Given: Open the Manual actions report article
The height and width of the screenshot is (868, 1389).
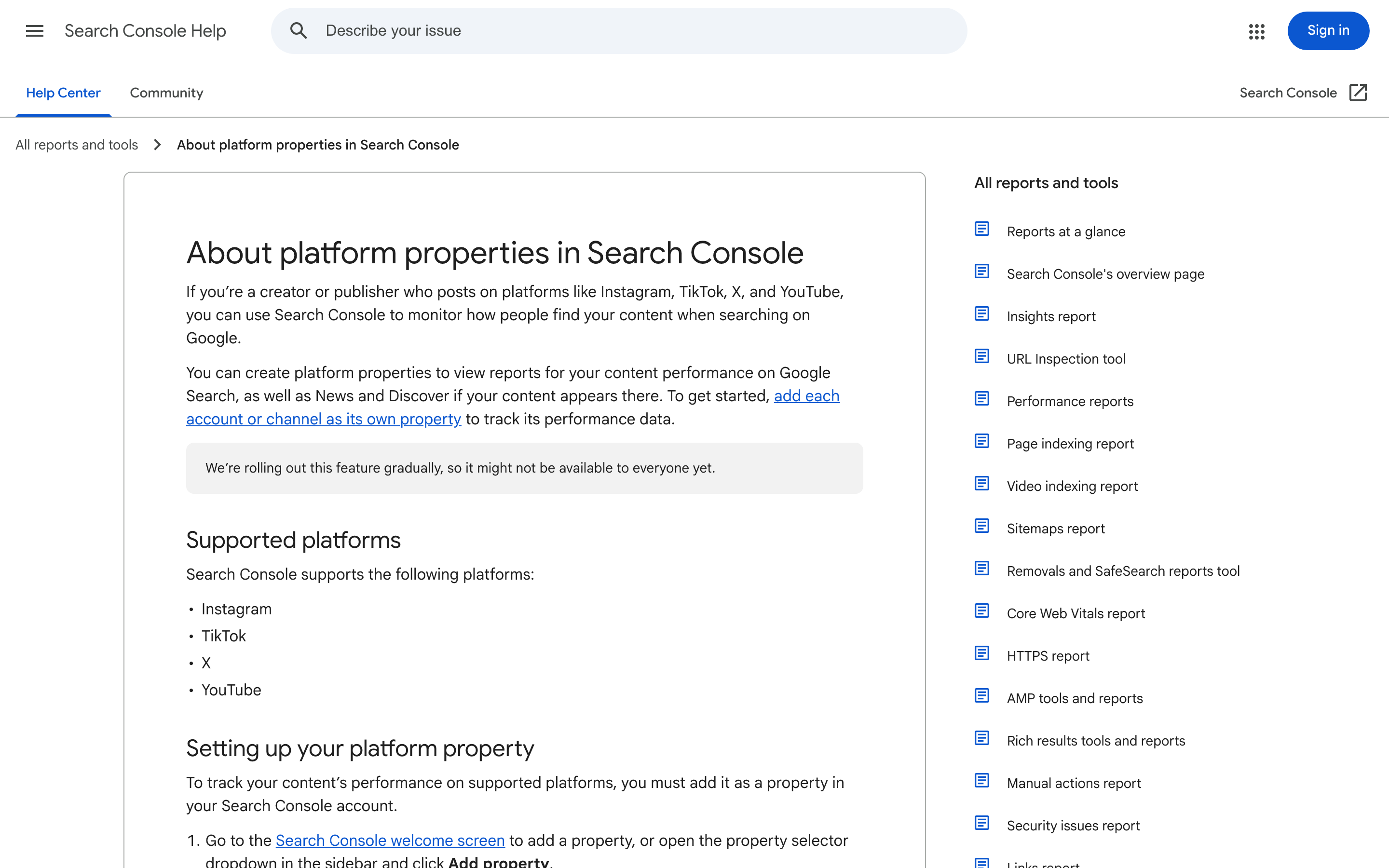Looking at the screenshot, I should click(x=1074, y=784).
